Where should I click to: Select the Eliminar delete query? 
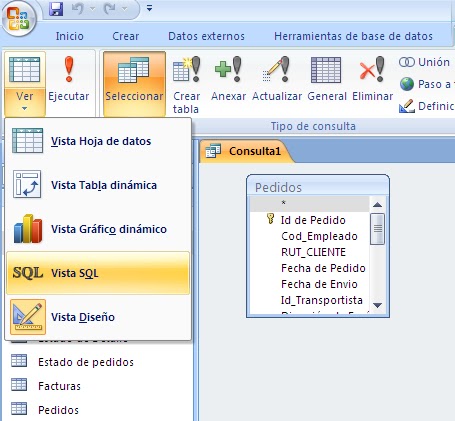pos(372,79)
